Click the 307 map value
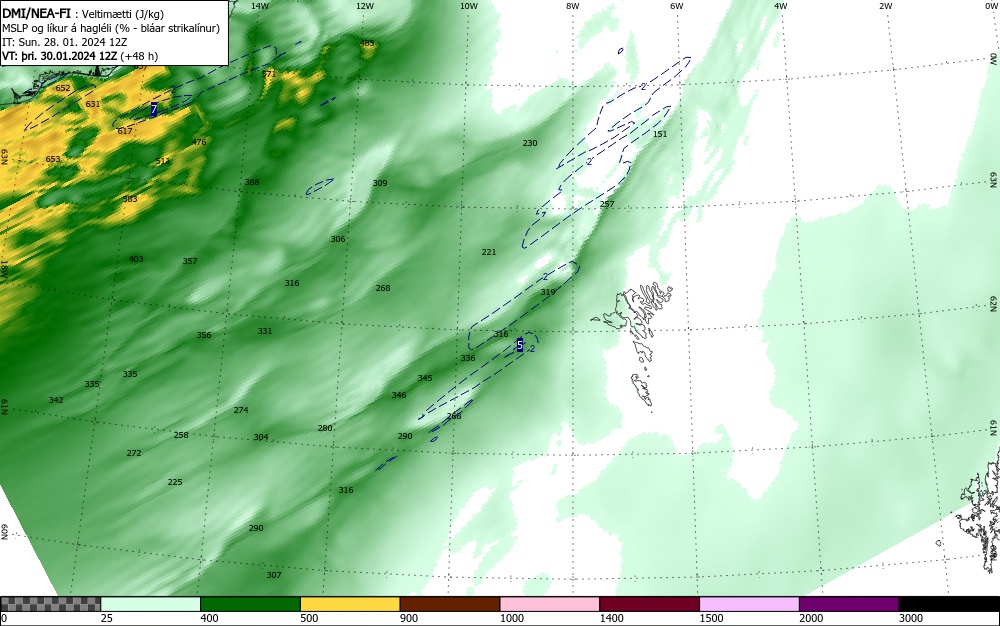 click(x=274, y=575)
